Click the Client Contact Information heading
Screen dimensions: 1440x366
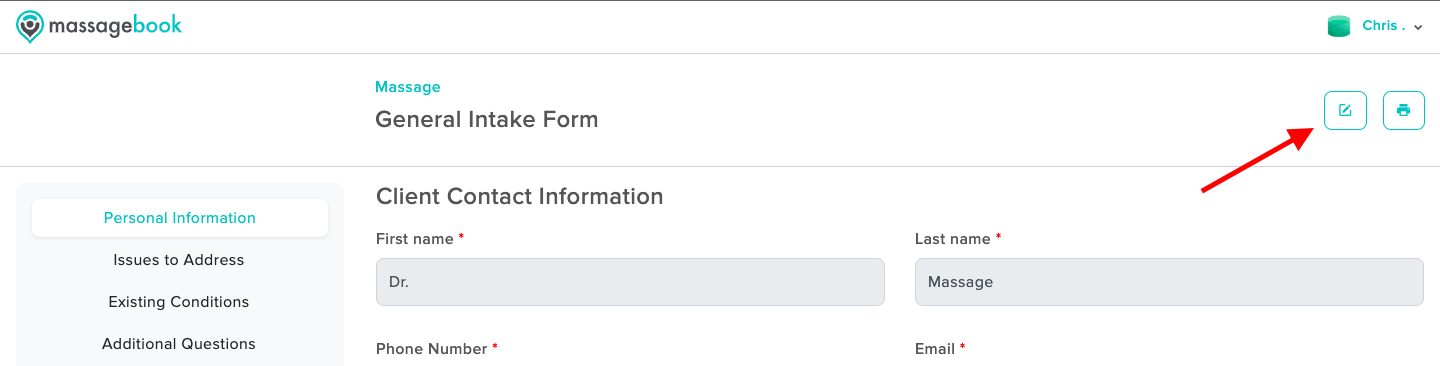tap(520, 196)
